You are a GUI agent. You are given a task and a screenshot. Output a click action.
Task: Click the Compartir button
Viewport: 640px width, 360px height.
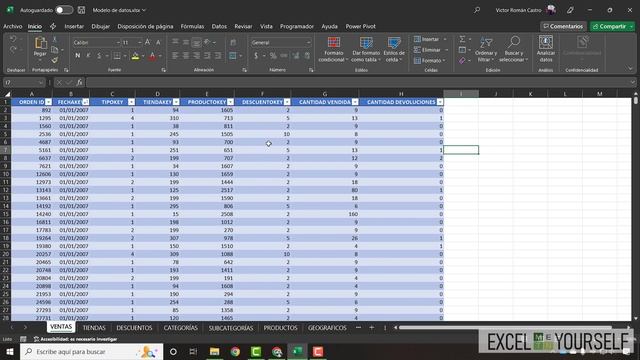[x=612, y=26]
